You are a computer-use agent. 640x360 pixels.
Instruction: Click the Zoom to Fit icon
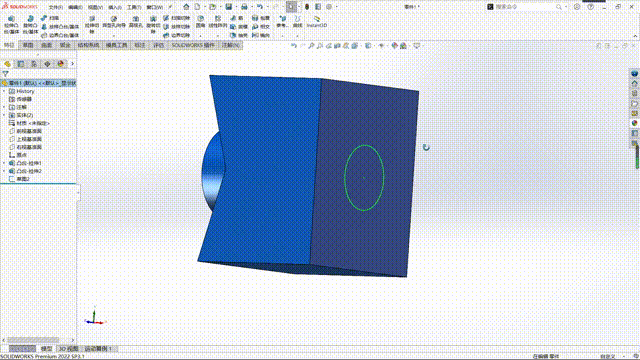(x=311, y=46)
